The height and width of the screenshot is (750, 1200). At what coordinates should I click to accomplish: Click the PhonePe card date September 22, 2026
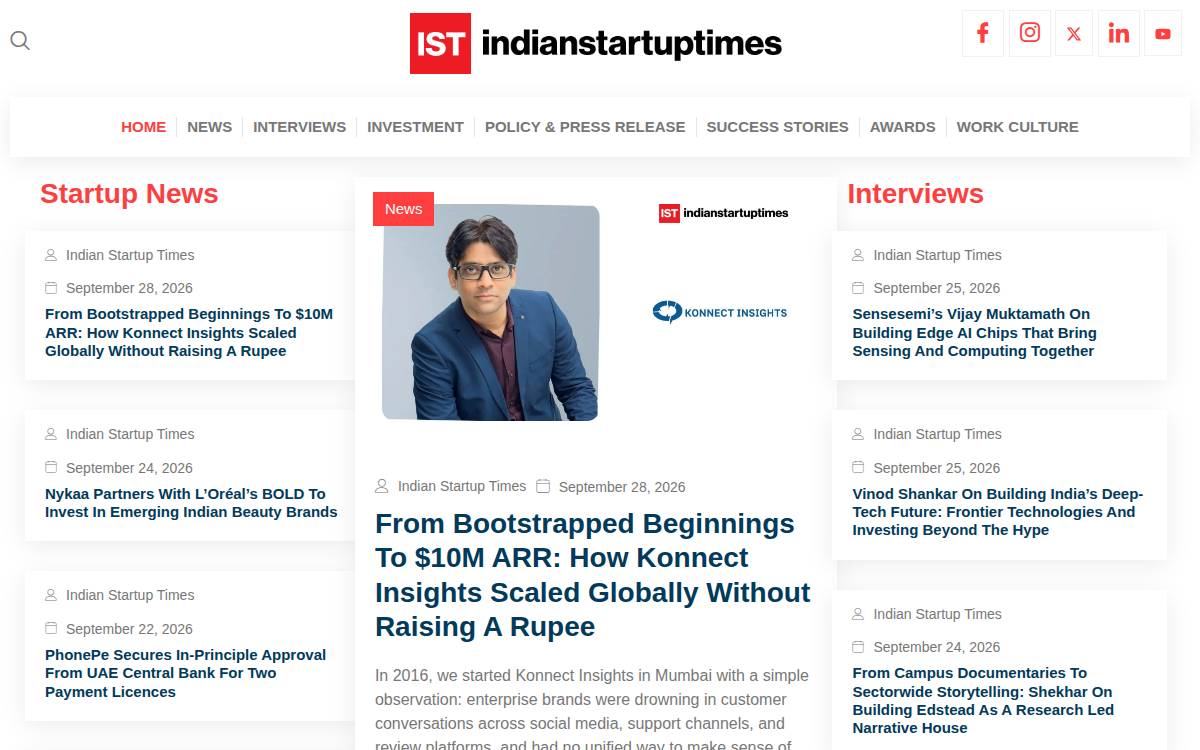129,629
